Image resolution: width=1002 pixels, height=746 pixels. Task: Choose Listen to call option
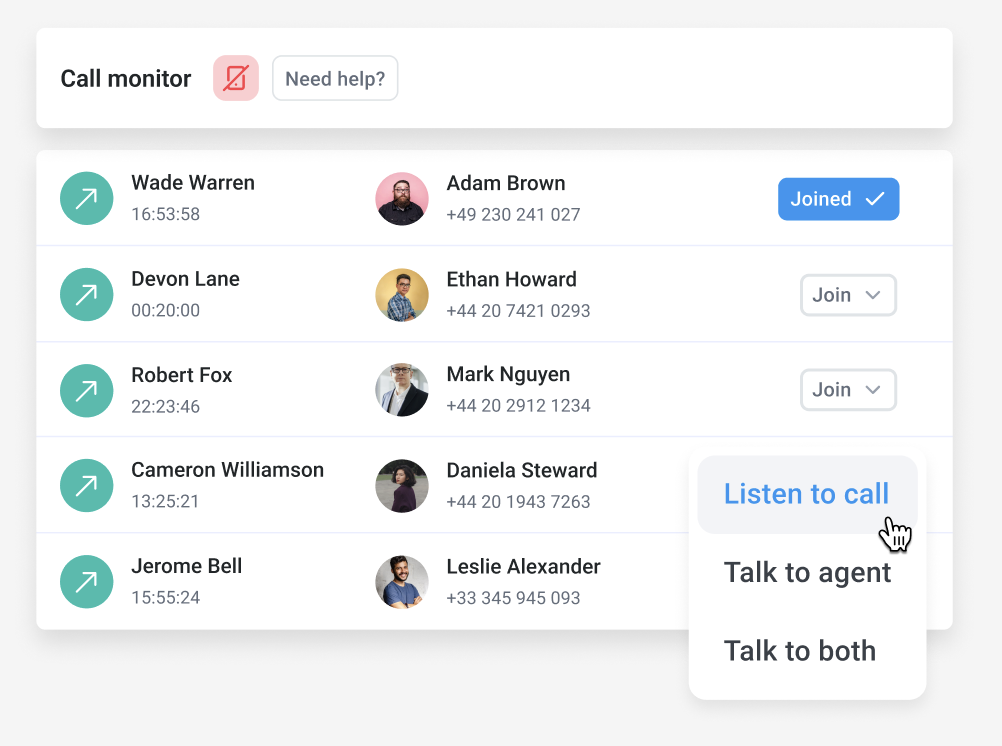(x=806, y=494)
